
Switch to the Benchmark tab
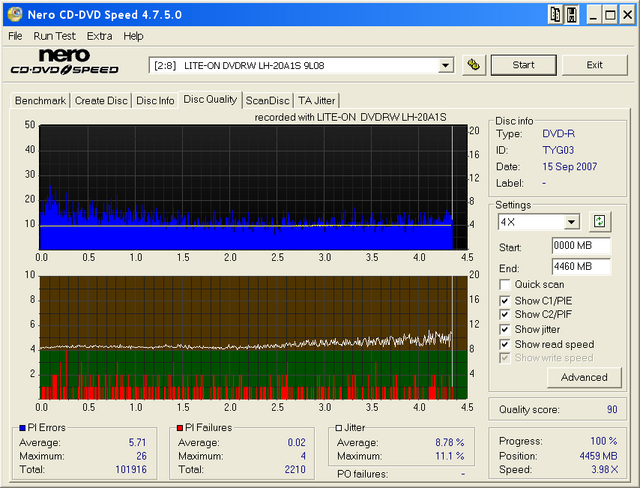point(40,100)
